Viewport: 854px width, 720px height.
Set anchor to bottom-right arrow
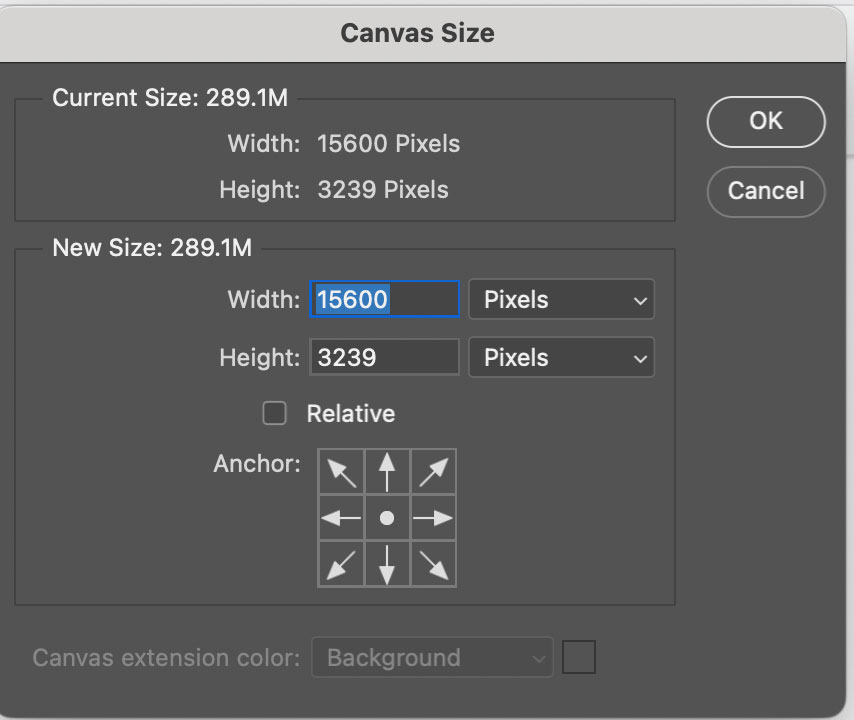[433, 564]
